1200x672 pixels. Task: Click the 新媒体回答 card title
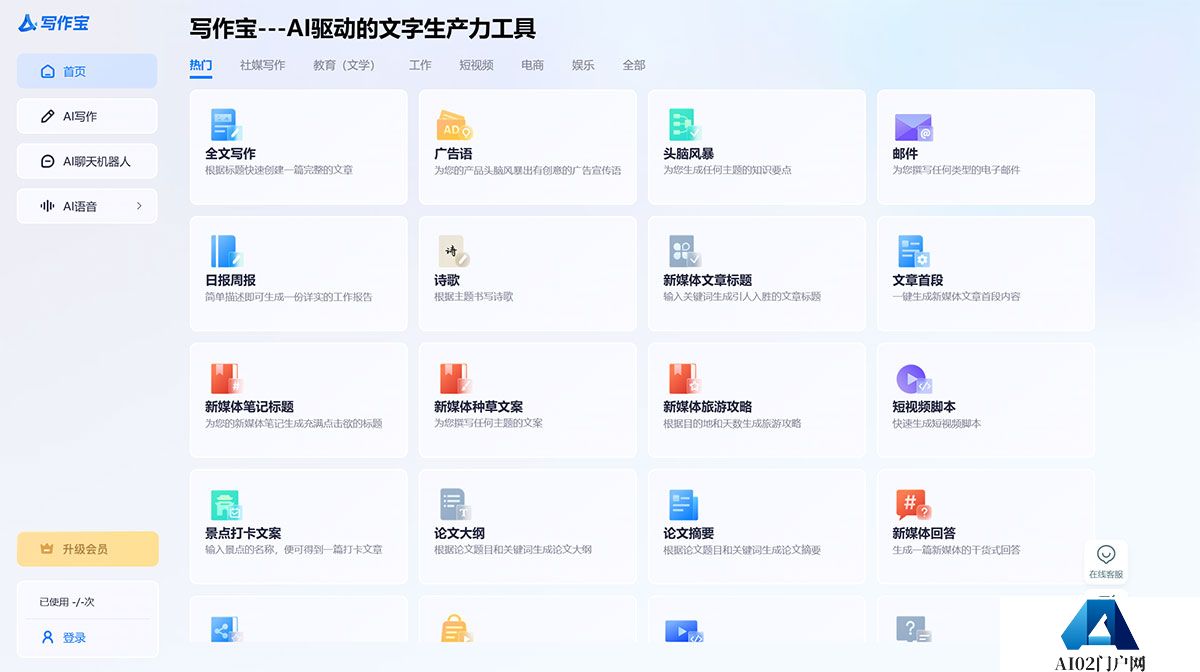tap(924, 533)
